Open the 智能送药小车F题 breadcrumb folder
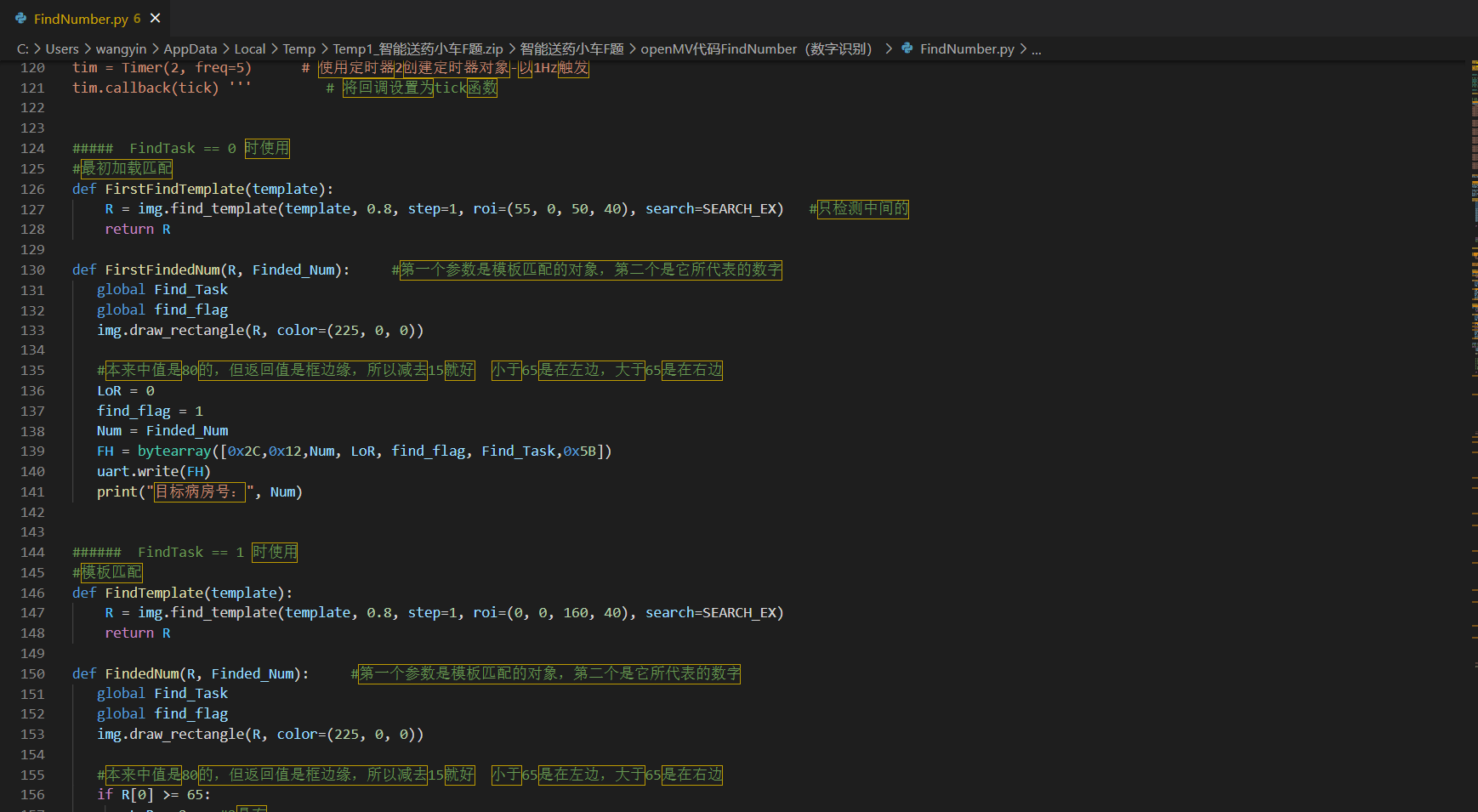 [571, 48]
